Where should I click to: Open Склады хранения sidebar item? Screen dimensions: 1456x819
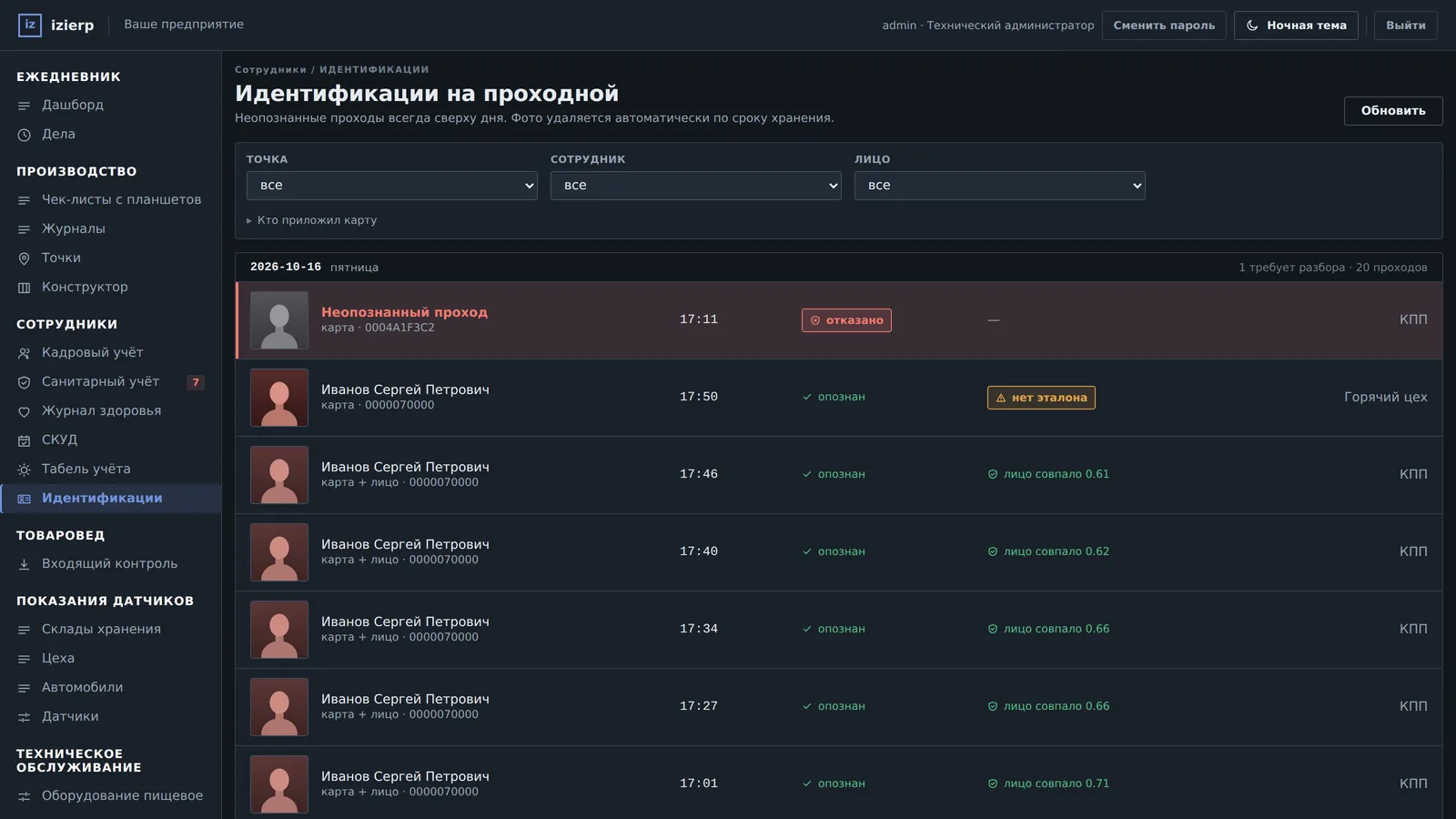(110, 630)
